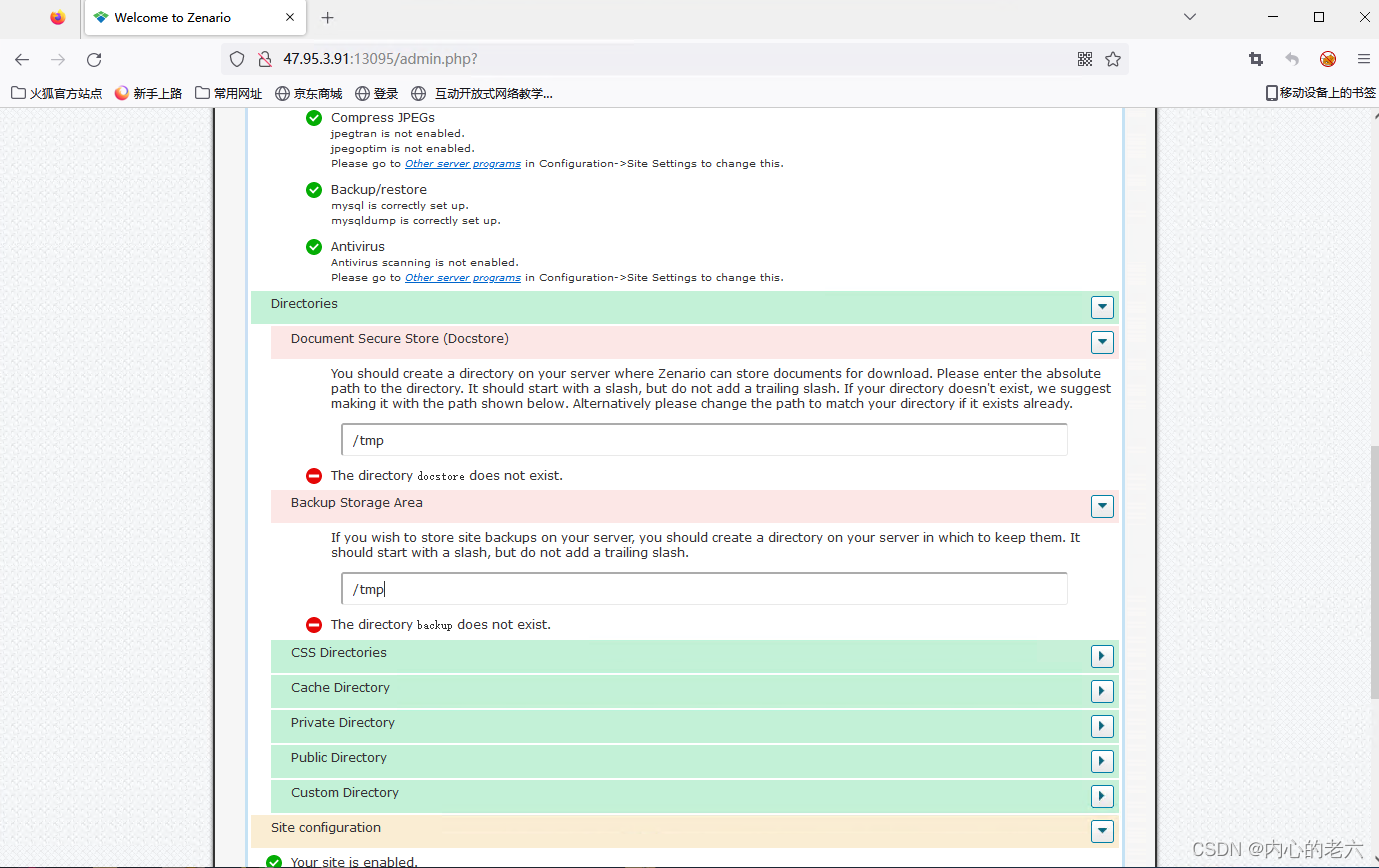Click the Document Secure Store (Docstore) header
Screen dimensions: 1379x868
694,342
